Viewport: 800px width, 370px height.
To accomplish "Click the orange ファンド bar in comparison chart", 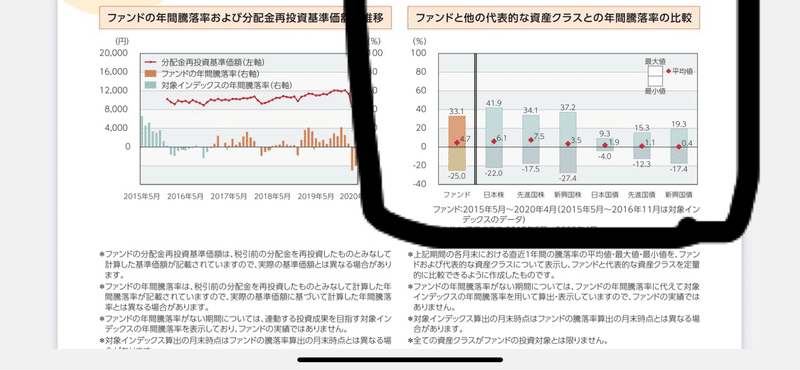I will (x=457, y=143).
